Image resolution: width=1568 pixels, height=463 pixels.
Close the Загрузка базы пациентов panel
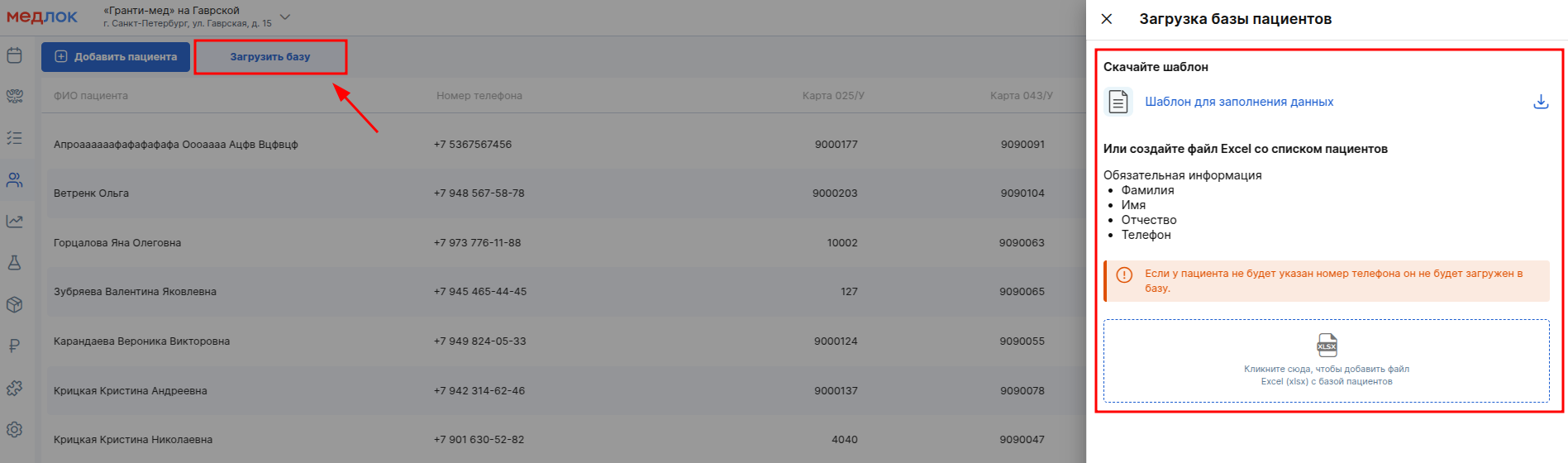[x=1107, y=19]
